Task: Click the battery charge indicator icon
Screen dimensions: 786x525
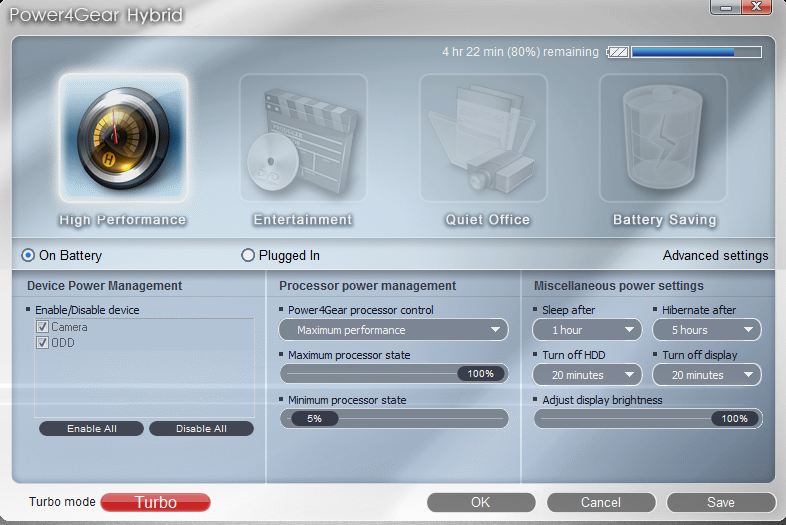Action: pyautogui.click(x=618, y=52)
